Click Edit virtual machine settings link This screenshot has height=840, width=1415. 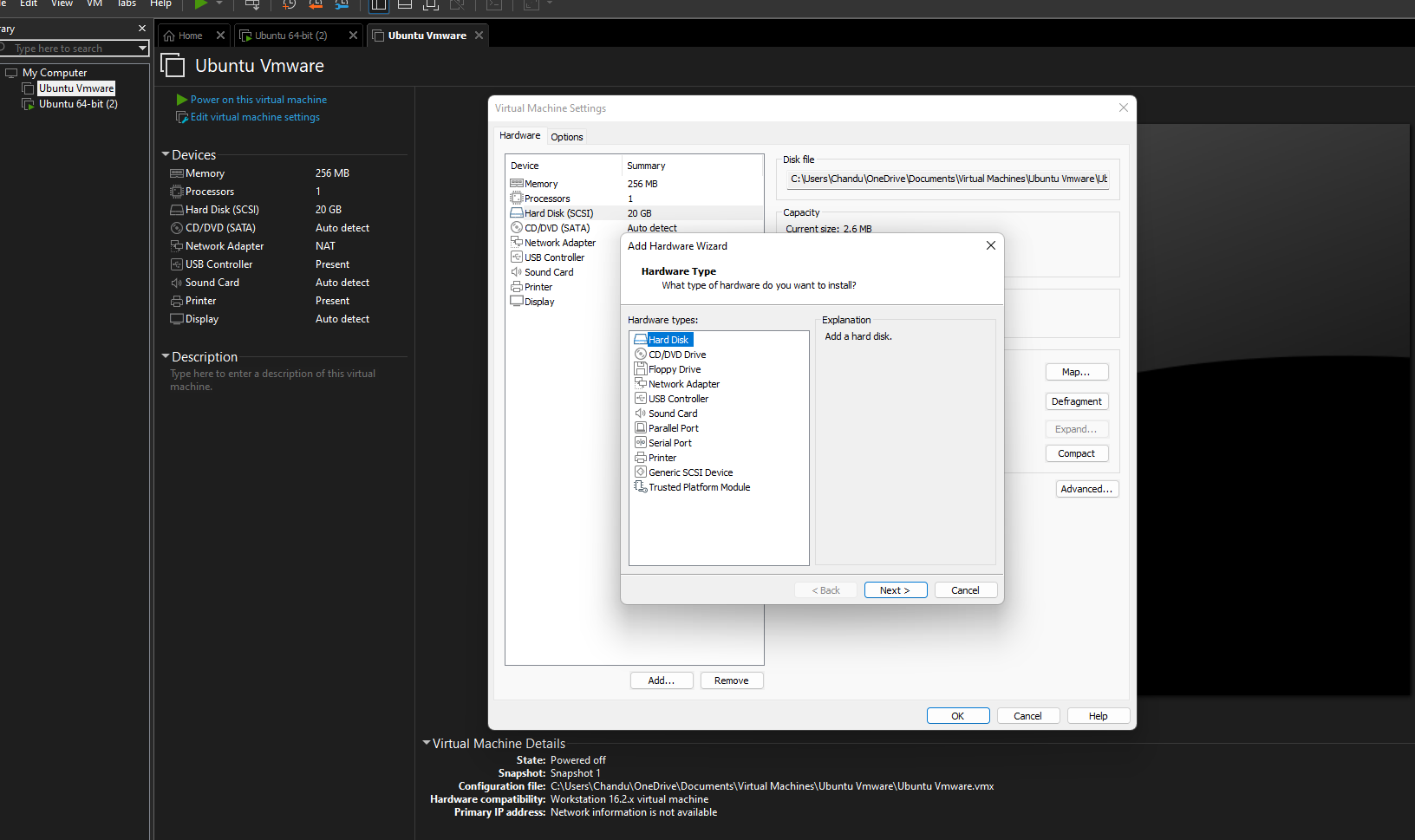[x=255, y=117]
